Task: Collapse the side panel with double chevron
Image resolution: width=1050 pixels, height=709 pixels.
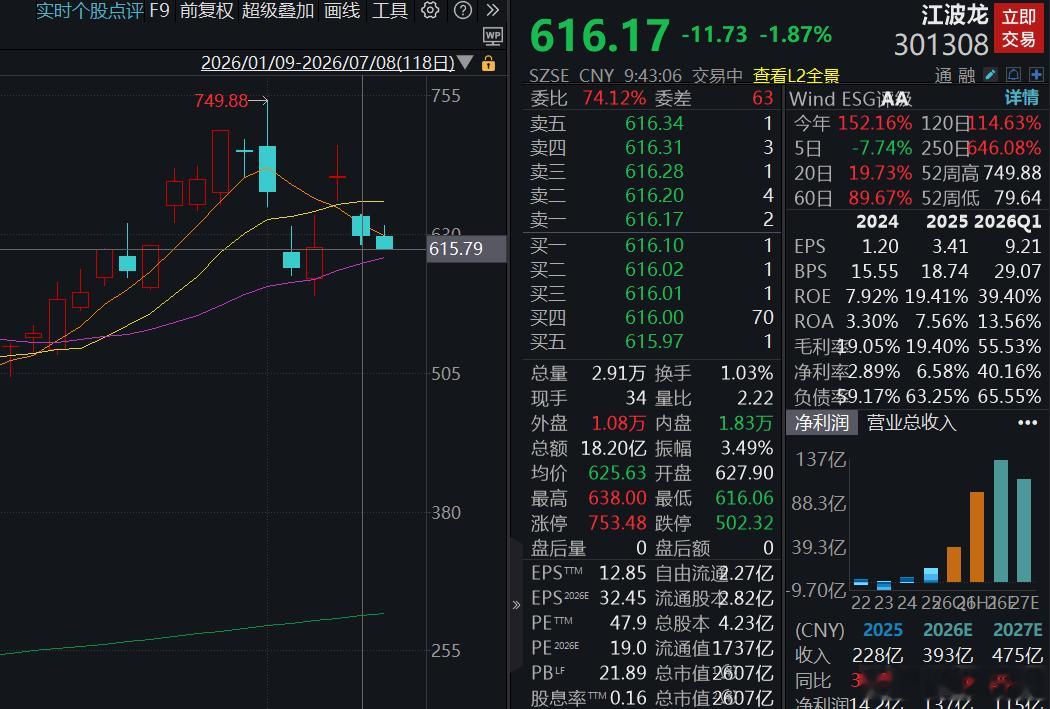Action: (x=516, y=605)
